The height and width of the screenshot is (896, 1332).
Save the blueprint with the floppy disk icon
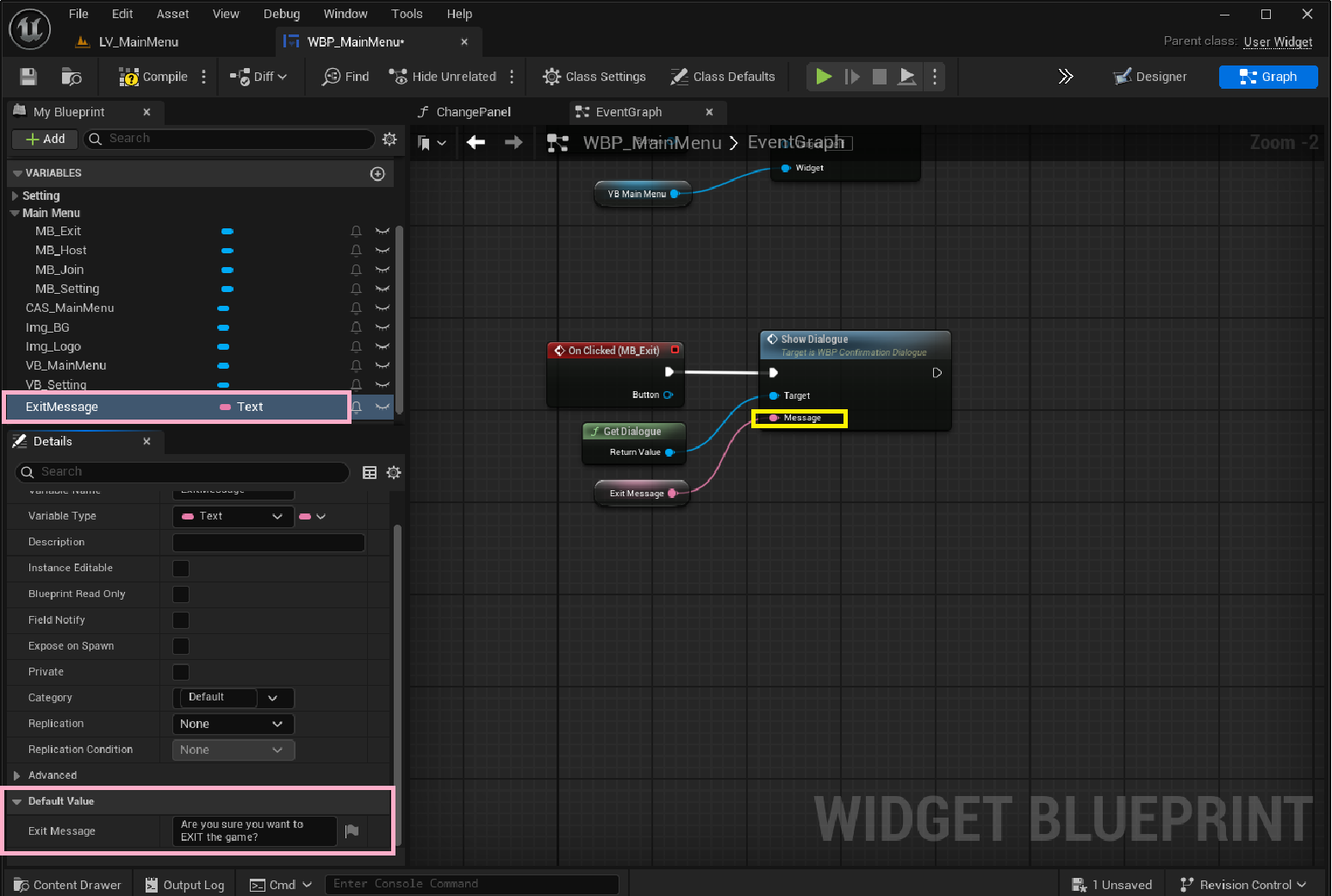pyautogui.click(x=28, y=77)
